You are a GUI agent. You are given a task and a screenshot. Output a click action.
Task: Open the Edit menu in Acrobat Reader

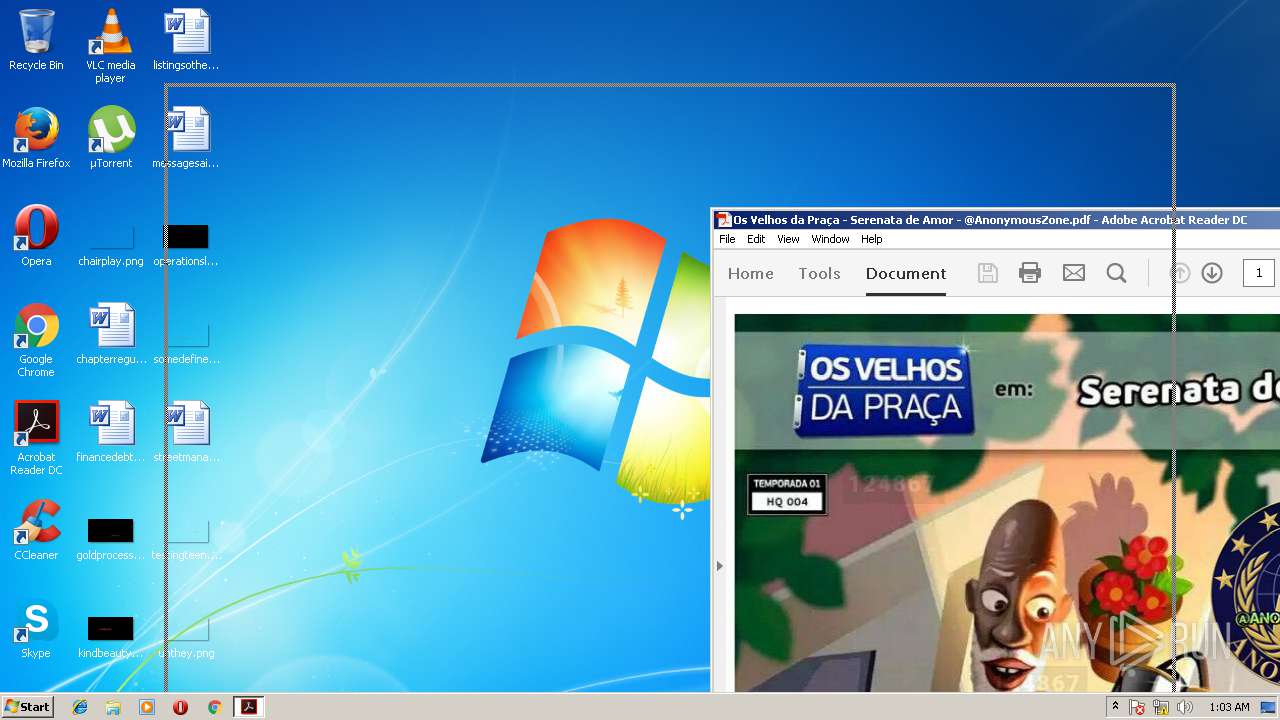756,239
